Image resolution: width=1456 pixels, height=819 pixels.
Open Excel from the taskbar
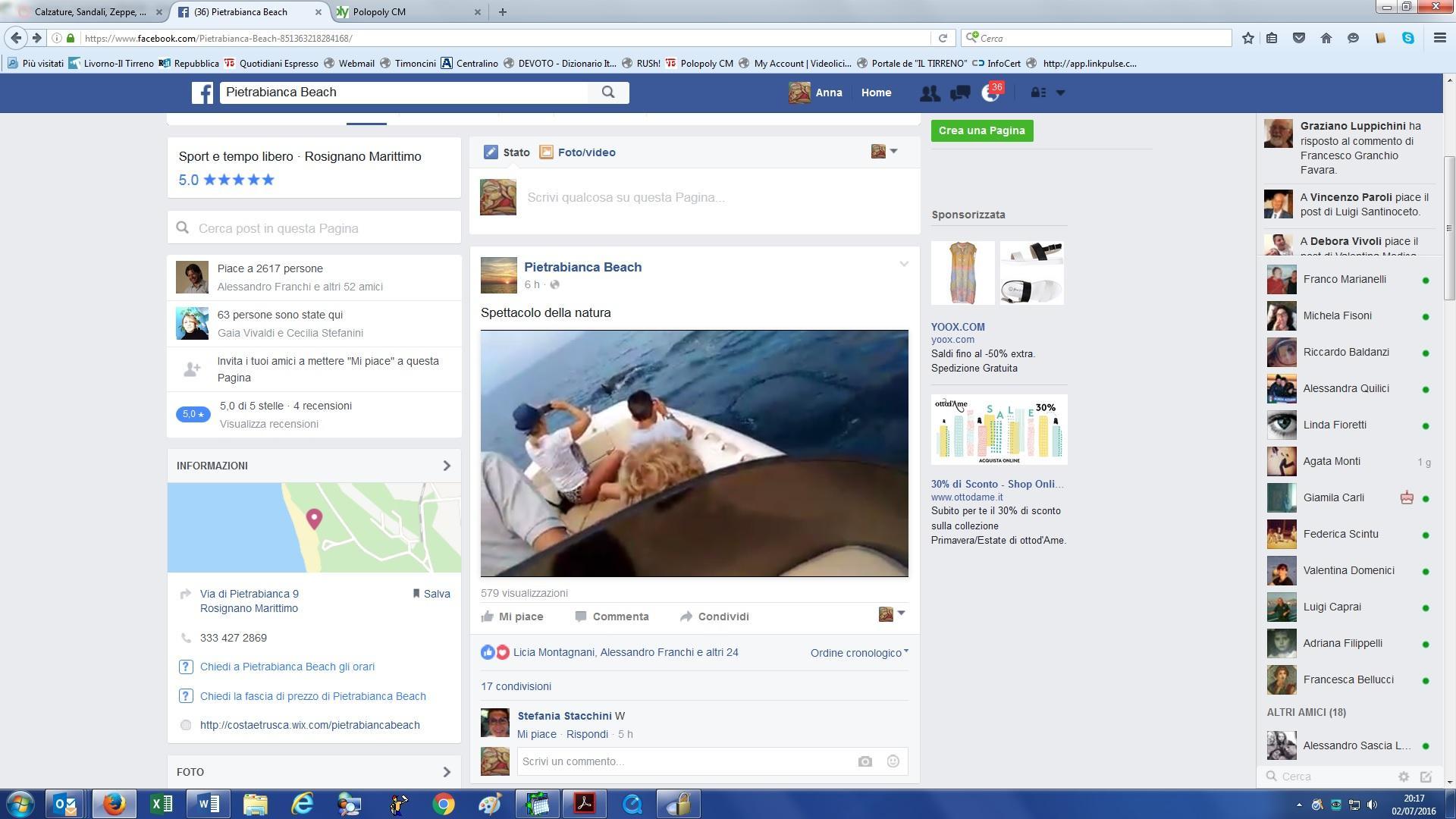coord(162,804)
